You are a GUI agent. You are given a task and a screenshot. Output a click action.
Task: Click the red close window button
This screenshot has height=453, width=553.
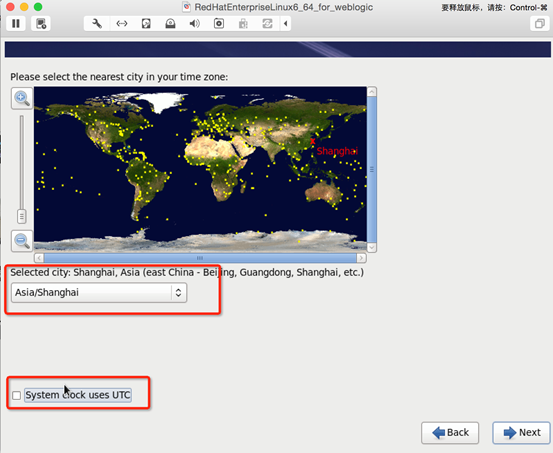(11, 7)
